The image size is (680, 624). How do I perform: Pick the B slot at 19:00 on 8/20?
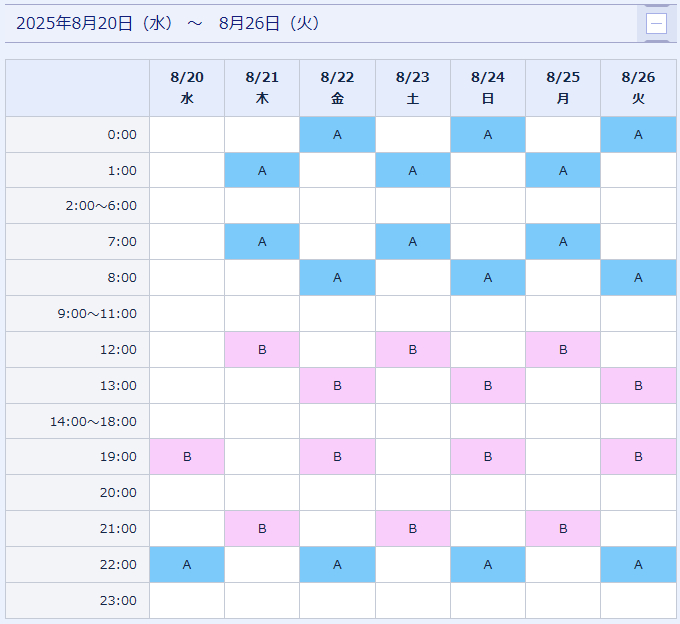click(187, 457)
